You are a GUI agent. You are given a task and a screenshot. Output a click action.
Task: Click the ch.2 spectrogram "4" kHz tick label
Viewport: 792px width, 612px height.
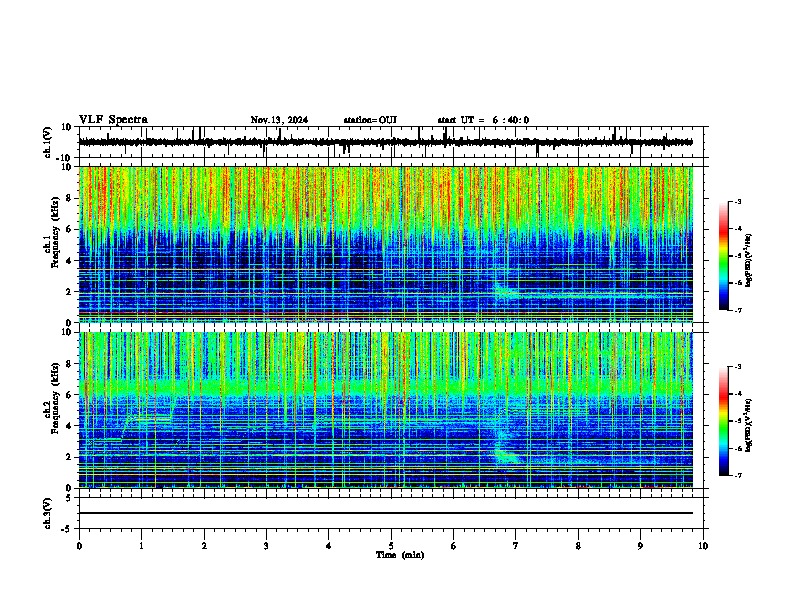(70, 426)
